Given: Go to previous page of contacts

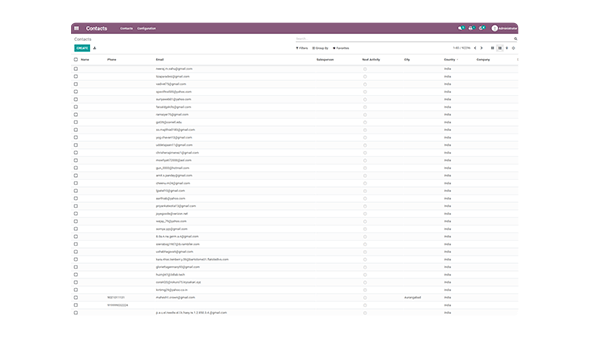Looking at the screenshot, I should pyautogui.click(x=475, y=48).
